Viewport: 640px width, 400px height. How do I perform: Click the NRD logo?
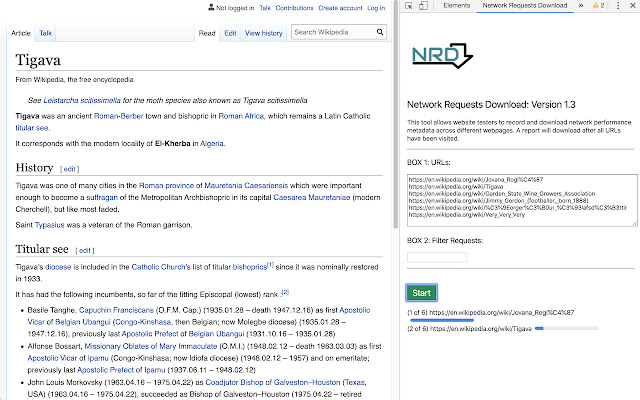[442, 56]
